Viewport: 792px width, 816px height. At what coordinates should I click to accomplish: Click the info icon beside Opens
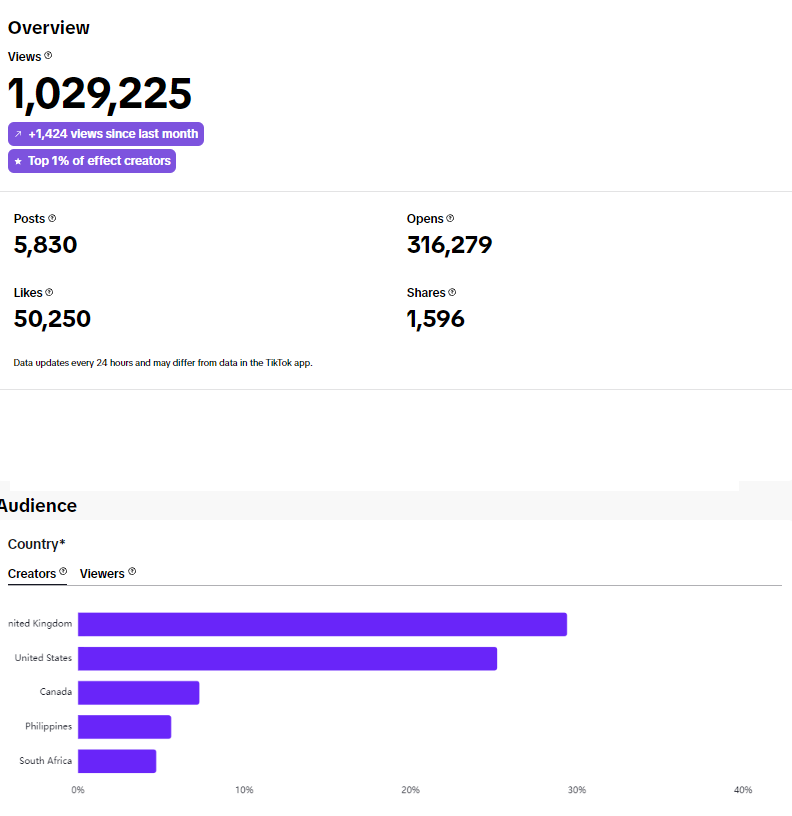(x=450, y=218)
